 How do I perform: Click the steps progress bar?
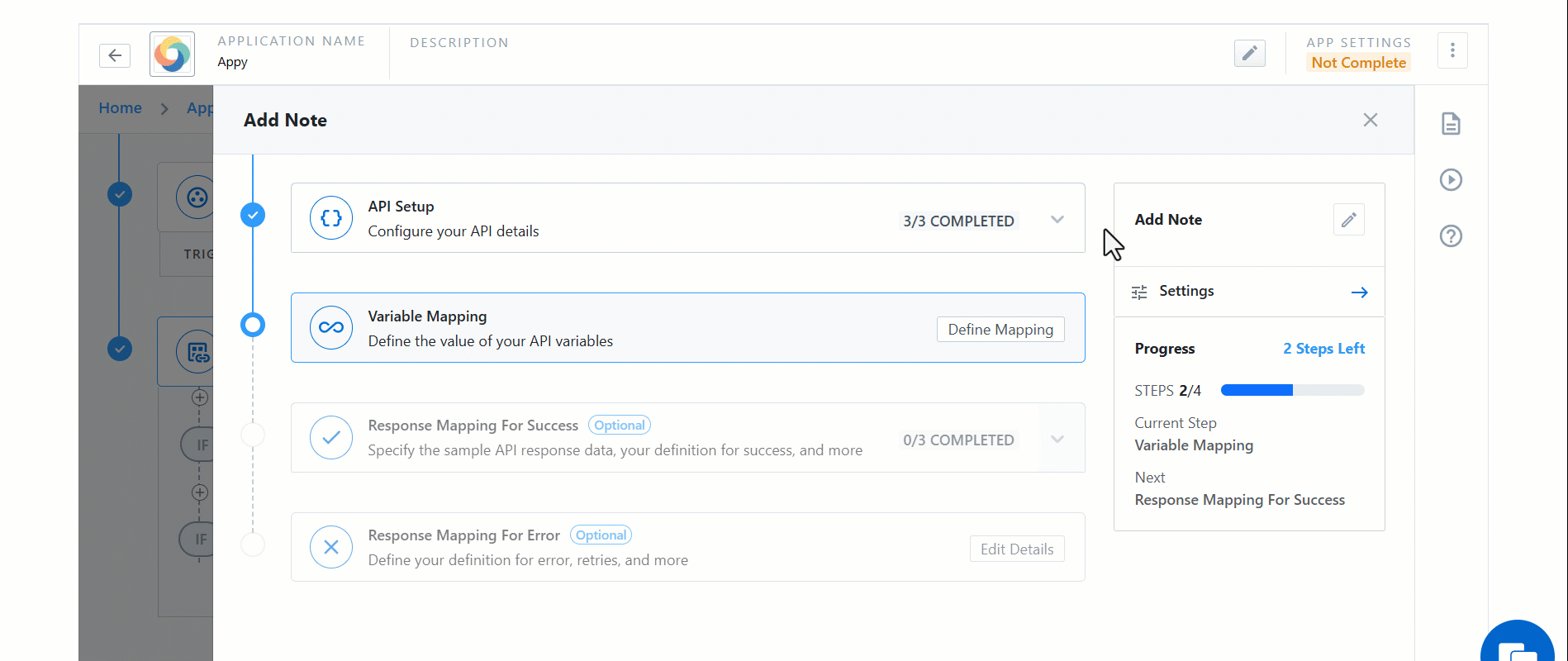pyautogui.click(x=1292, y=390)
